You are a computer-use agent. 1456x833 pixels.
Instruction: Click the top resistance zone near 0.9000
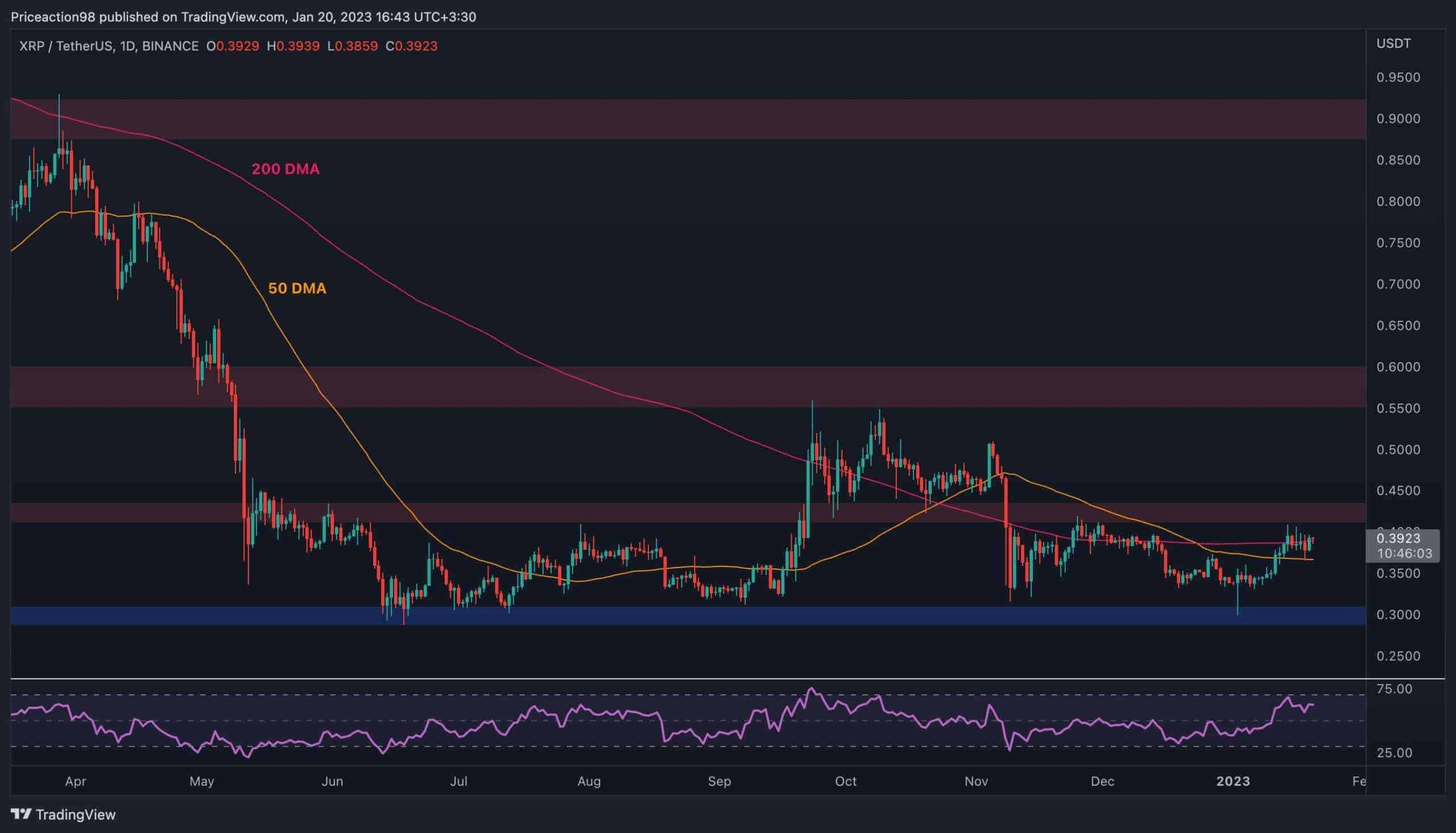pyautogui.click(x=686, y=119)
